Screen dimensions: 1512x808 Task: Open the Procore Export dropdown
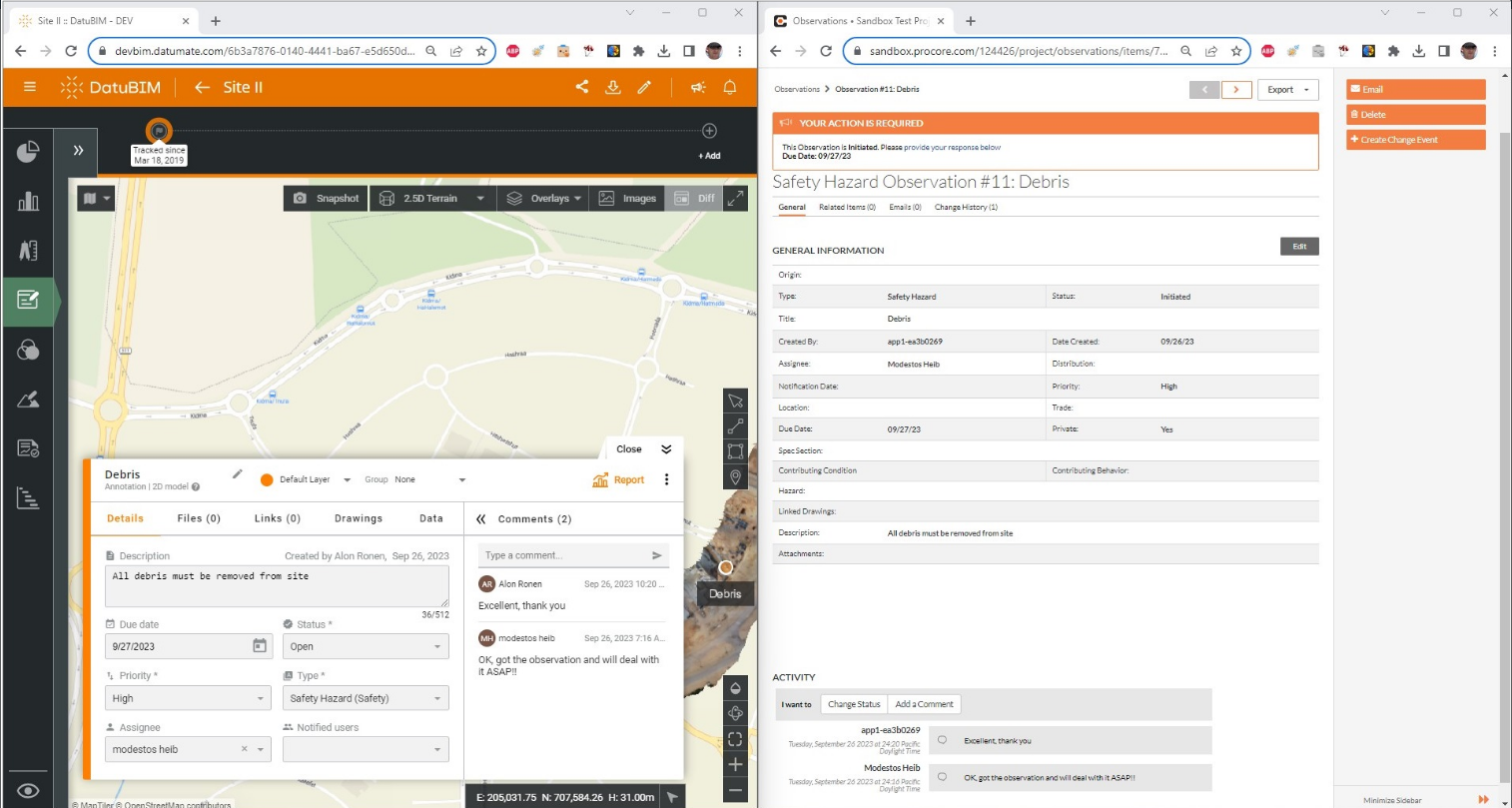click(x=1287, y=90)
